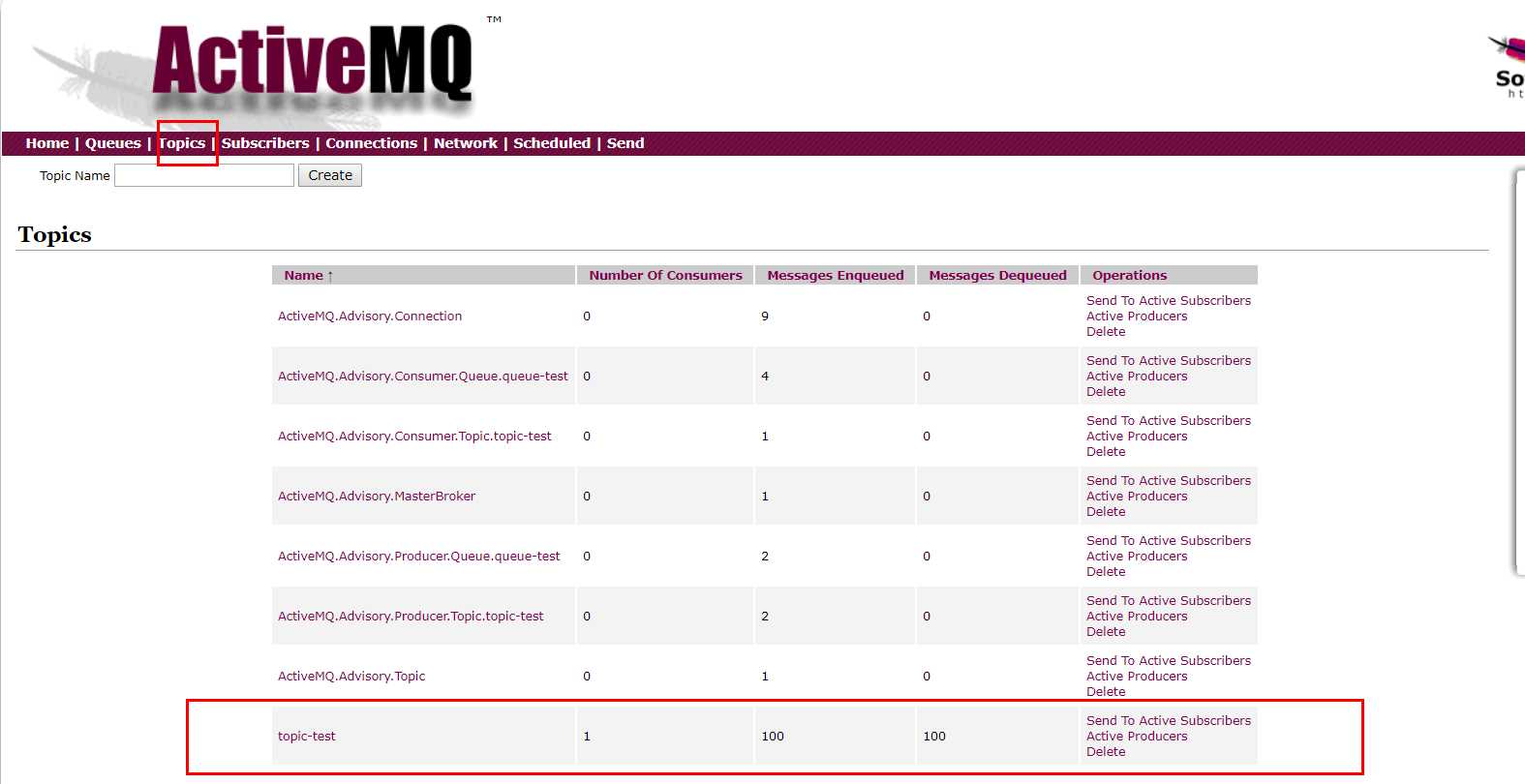This screenshot has width=1525, height=784.
Task: Open ActiveMQ.Advisory.Consumer.Topic.topic-test topic
Action: coord(414,437)
